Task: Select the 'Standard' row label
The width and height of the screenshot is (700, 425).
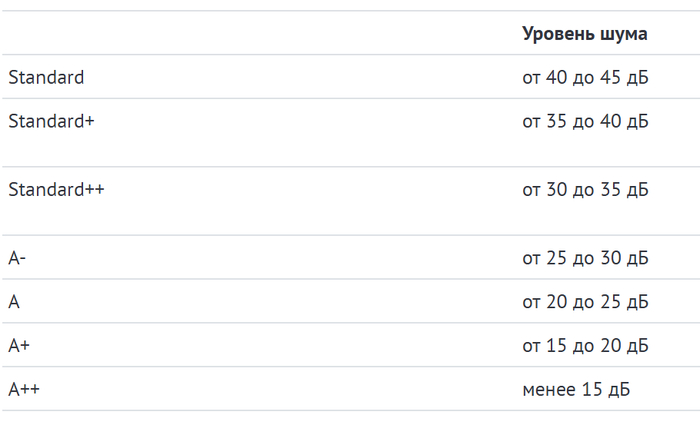Action: 46,77
